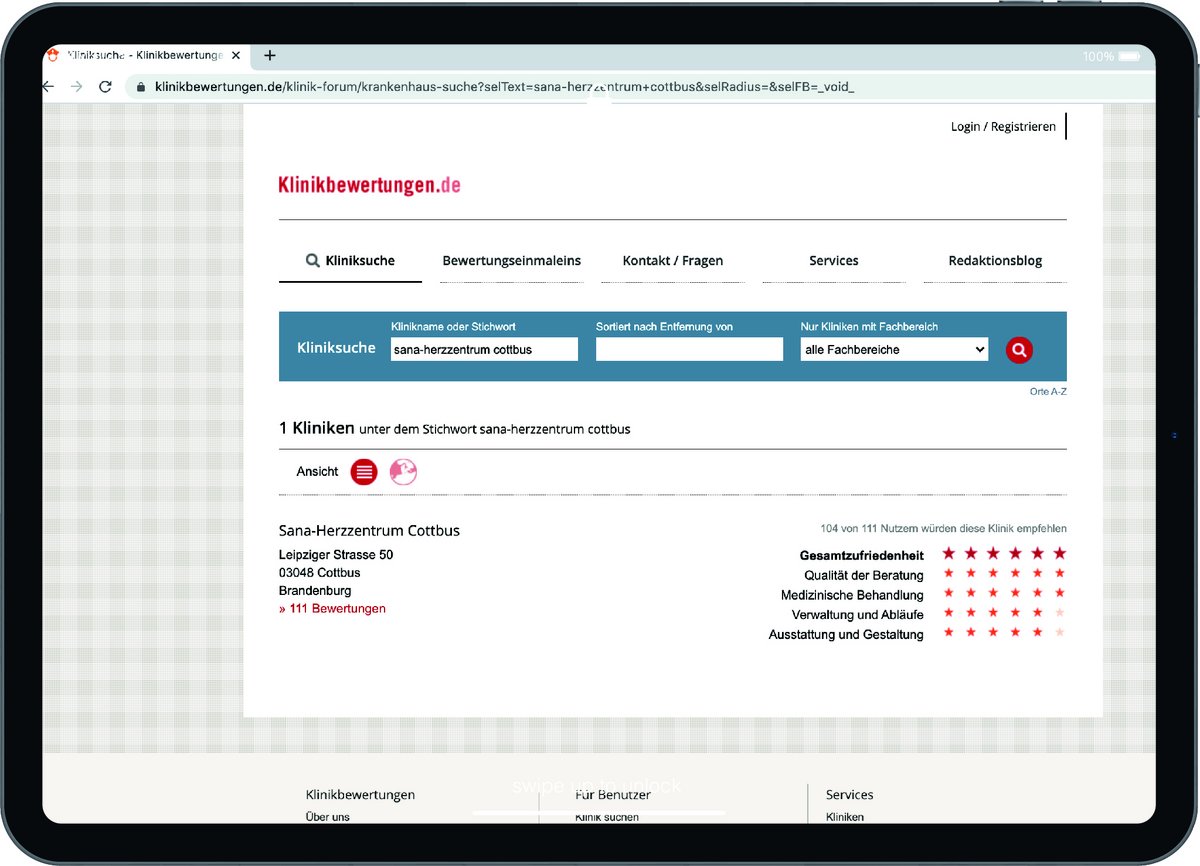Close the Kliniksuche browser tab
The width and height of the screenshot is (1200, 866).
tap(236, 56)
